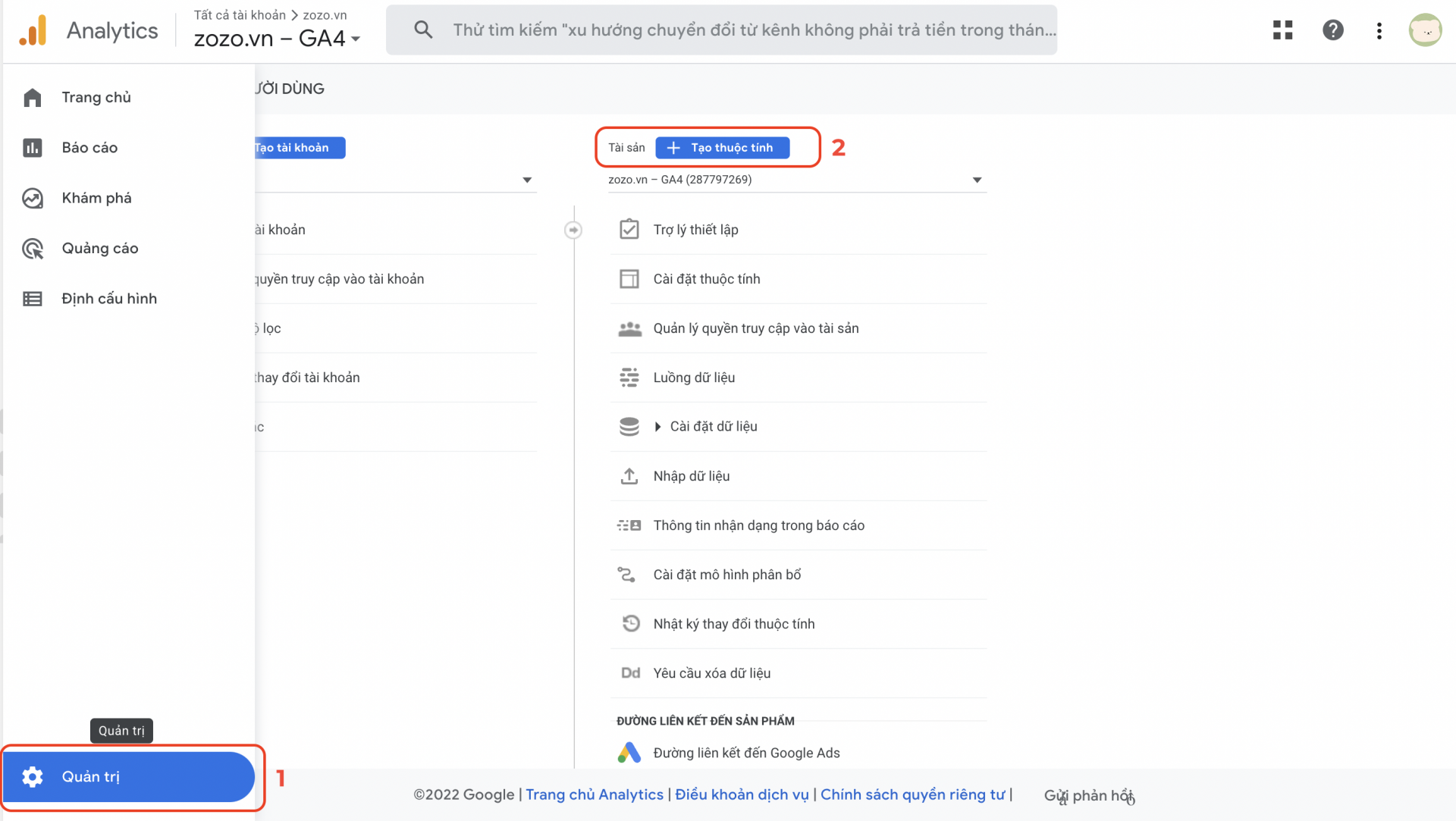The width and height of the screenshot is (1456, 821).
Task: Click the Nhập dữ liệu upload icon
Action: click(x=629, y=476)
